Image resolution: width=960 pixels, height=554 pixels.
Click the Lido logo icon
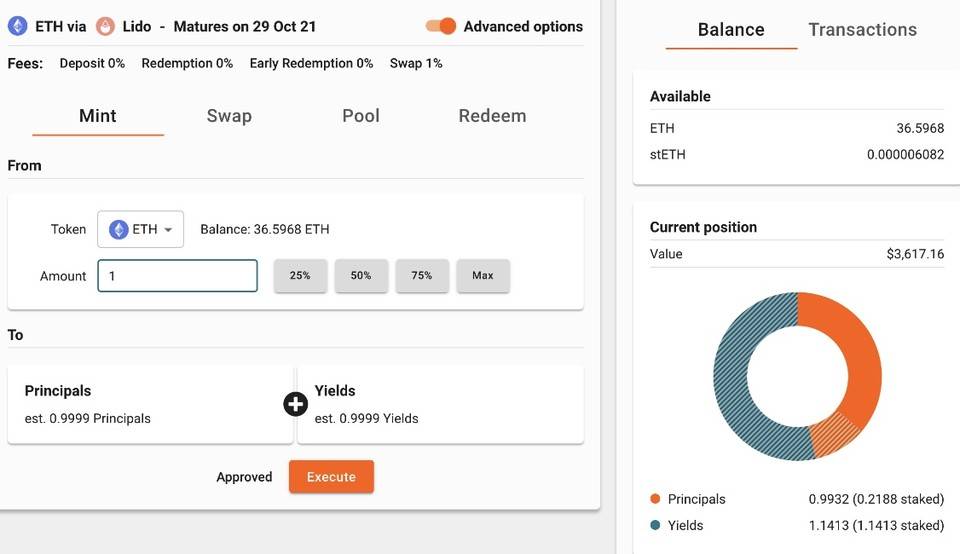[105, 26]
